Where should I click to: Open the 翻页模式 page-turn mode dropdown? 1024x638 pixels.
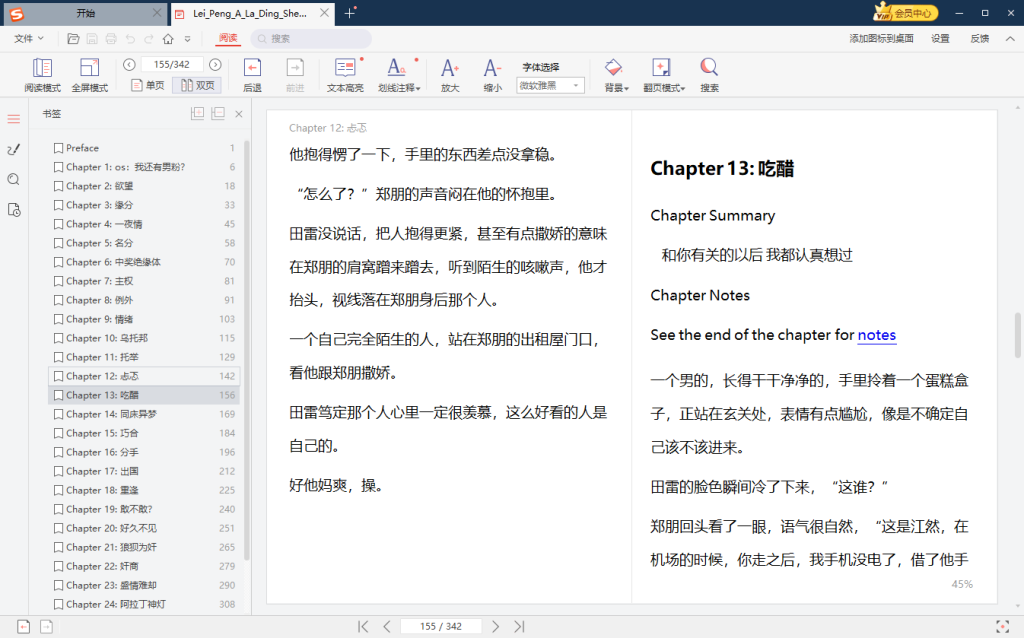tap(664, 74)
